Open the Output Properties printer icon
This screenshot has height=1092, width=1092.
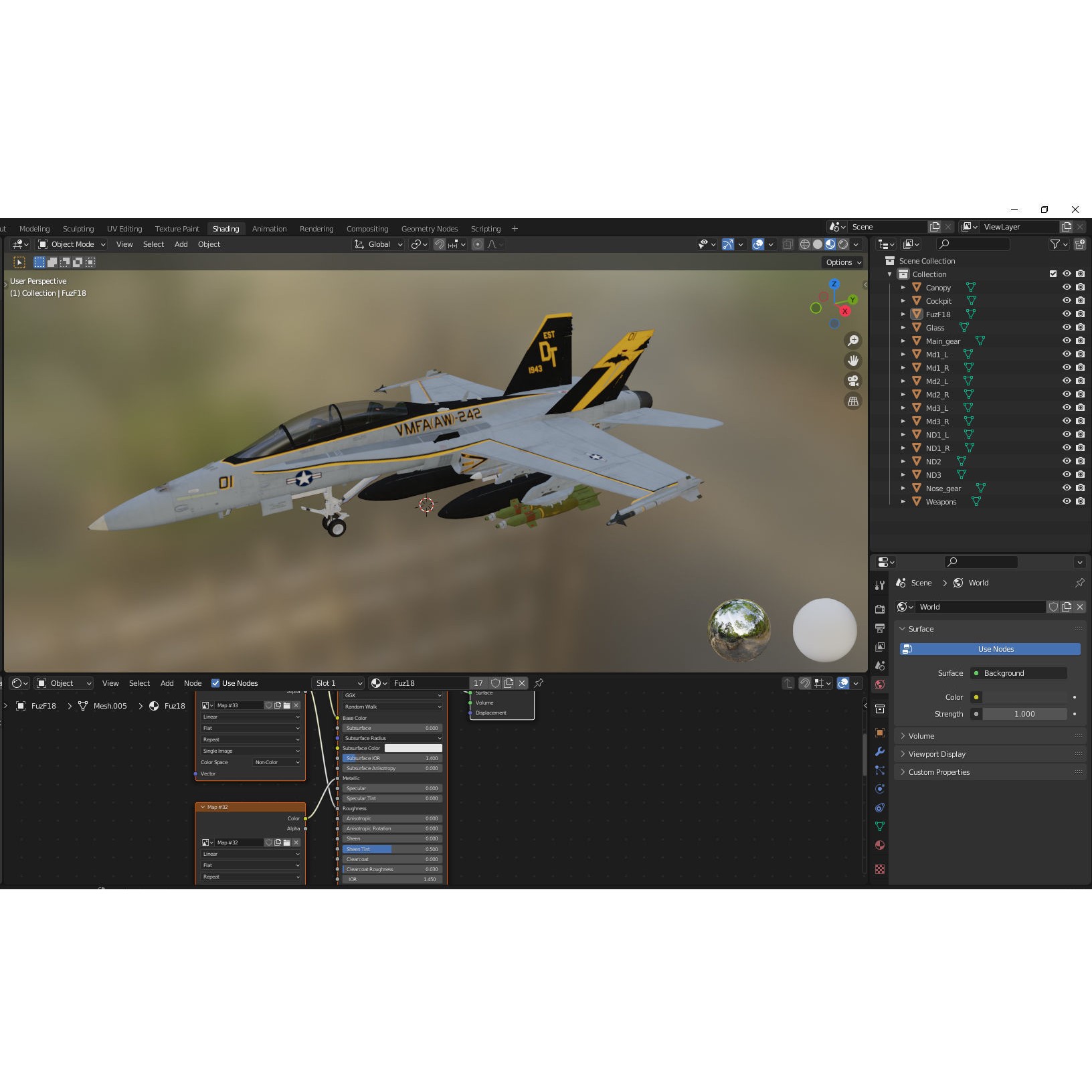coord(880,628)
